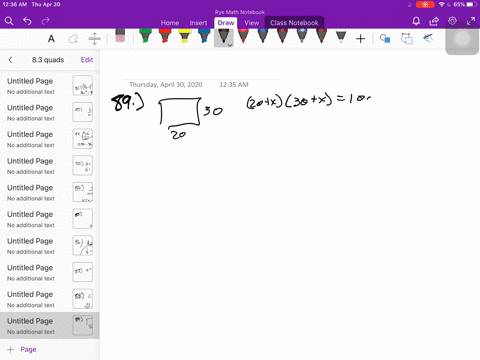Image resolution: width=480 pixels, height=360 pixels.
Task: Switch to the View tab
Action: coord(251,23)
